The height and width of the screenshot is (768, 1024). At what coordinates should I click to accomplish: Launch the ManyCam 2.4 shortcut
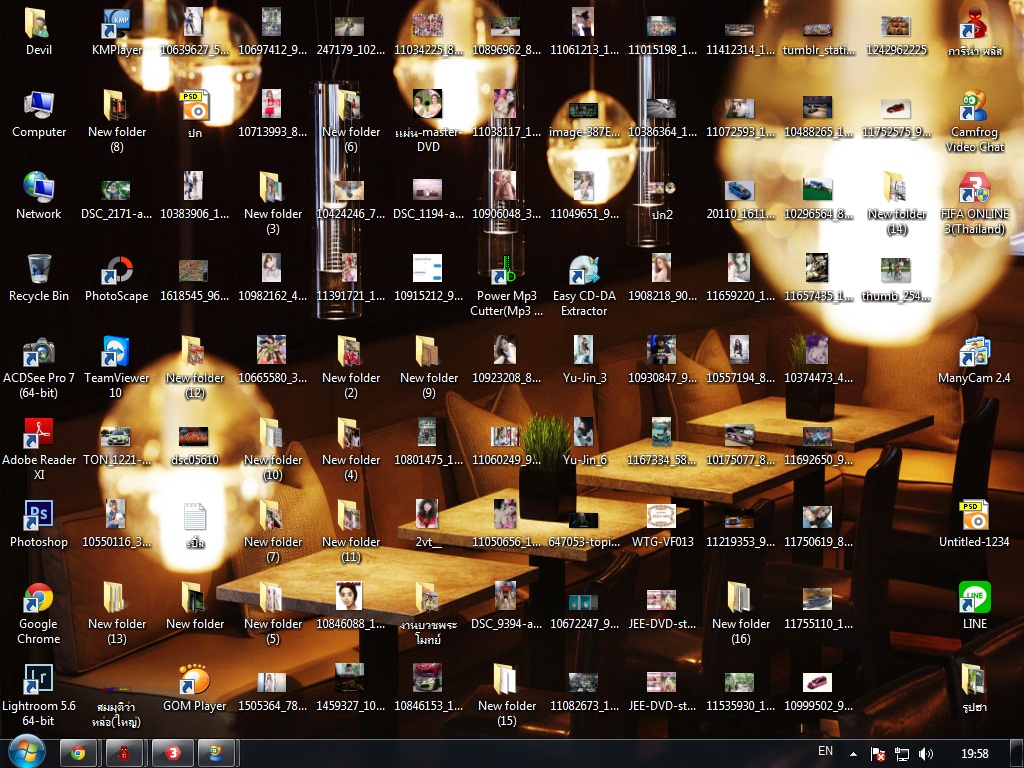tap(974, 360)
